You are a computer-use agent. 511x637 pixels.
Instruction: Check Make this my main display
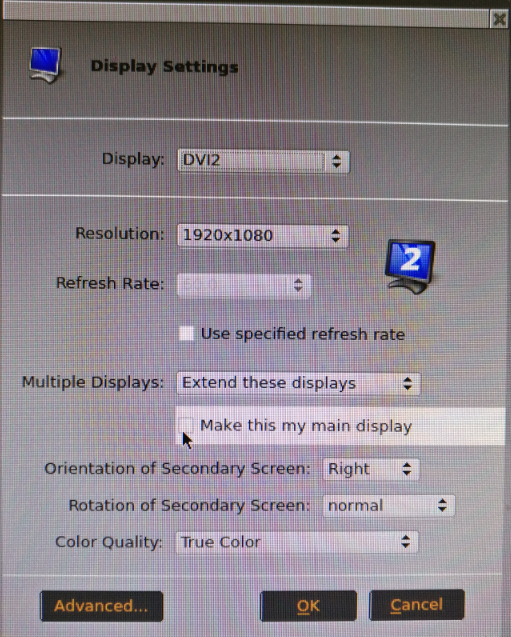click(x=186, y=425)
